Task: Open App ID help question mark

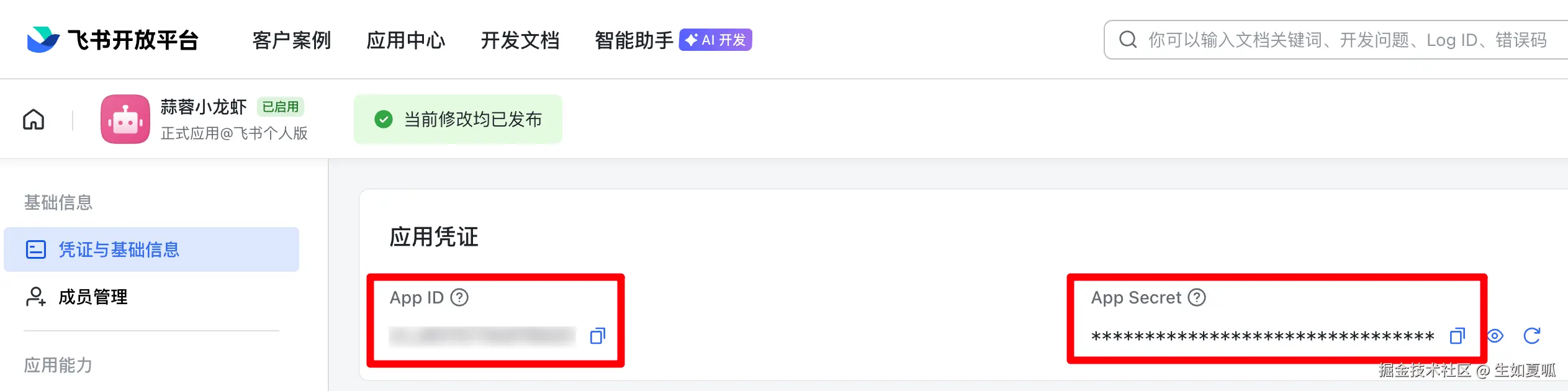Action: coord(459,297)
